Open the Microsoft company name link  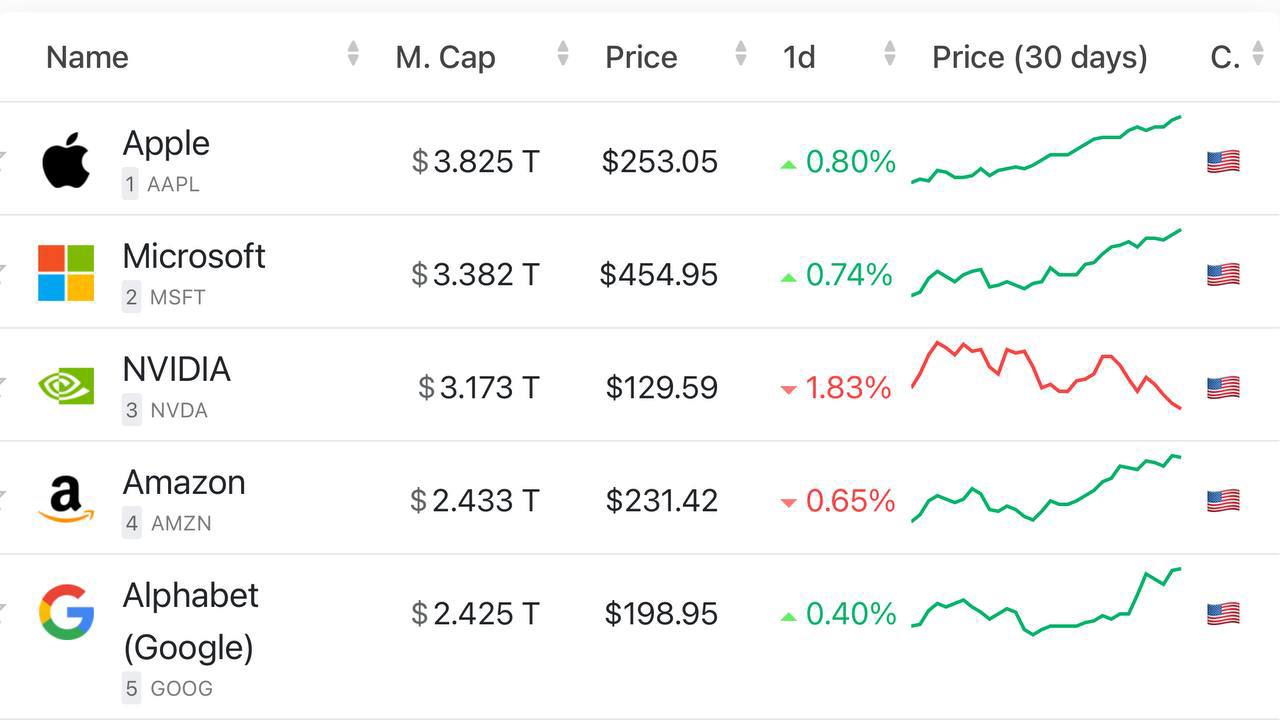194,256
